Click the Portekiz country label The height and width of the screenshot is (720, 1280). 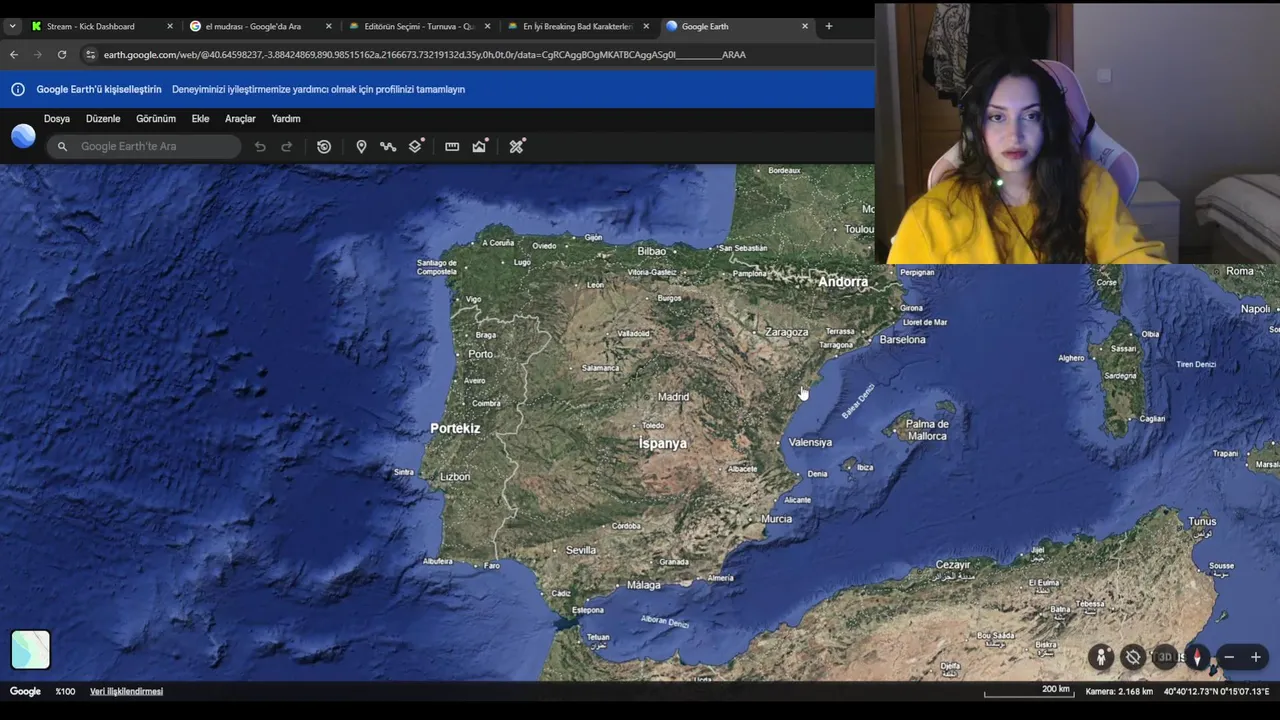(455, 428)
